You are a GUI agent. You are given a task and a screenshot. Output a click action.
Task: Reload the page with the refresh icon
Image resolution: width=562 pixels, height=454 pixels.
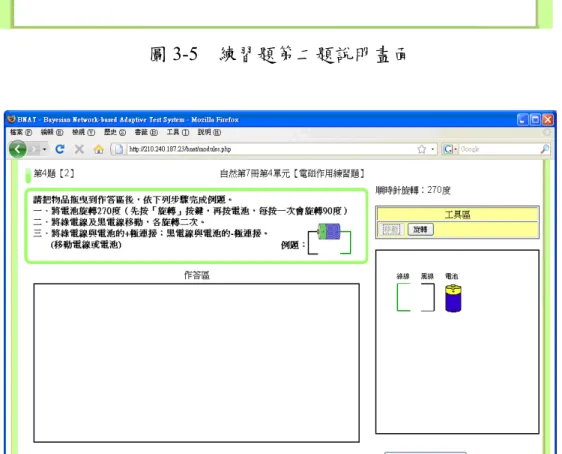pos(60,149)
